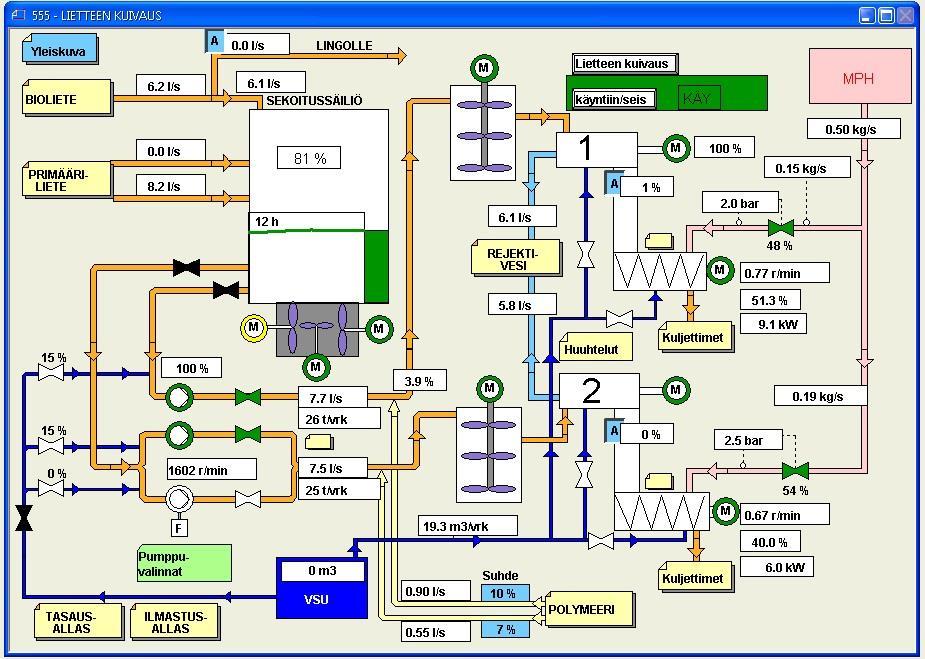Open the Yleiskuva overview
Screen dimensions: 925x659
(60, 50)
